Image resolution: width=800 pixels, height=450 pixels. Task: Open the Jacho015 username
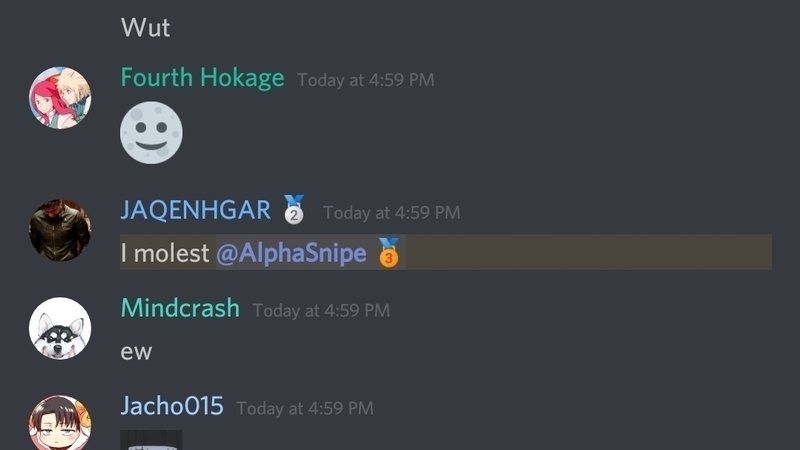[172, 406]
